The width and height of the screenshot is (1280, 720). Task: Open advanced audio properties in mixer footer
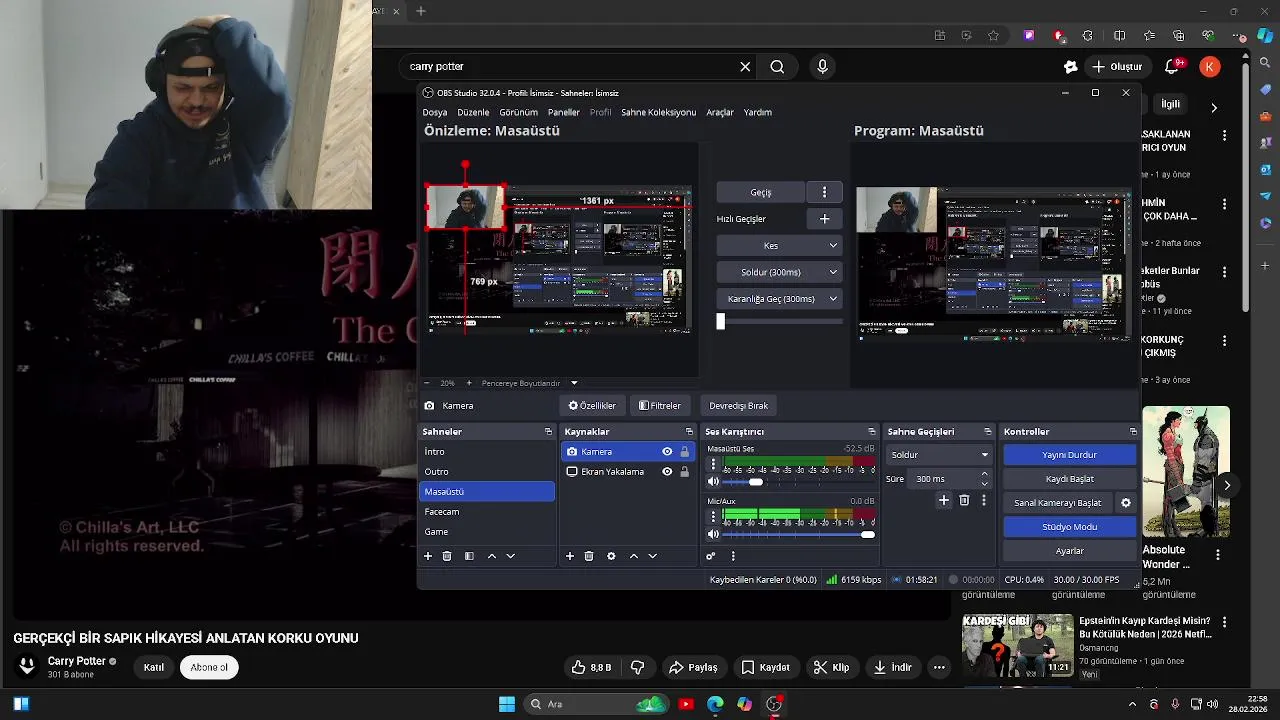tap(711, 556)
